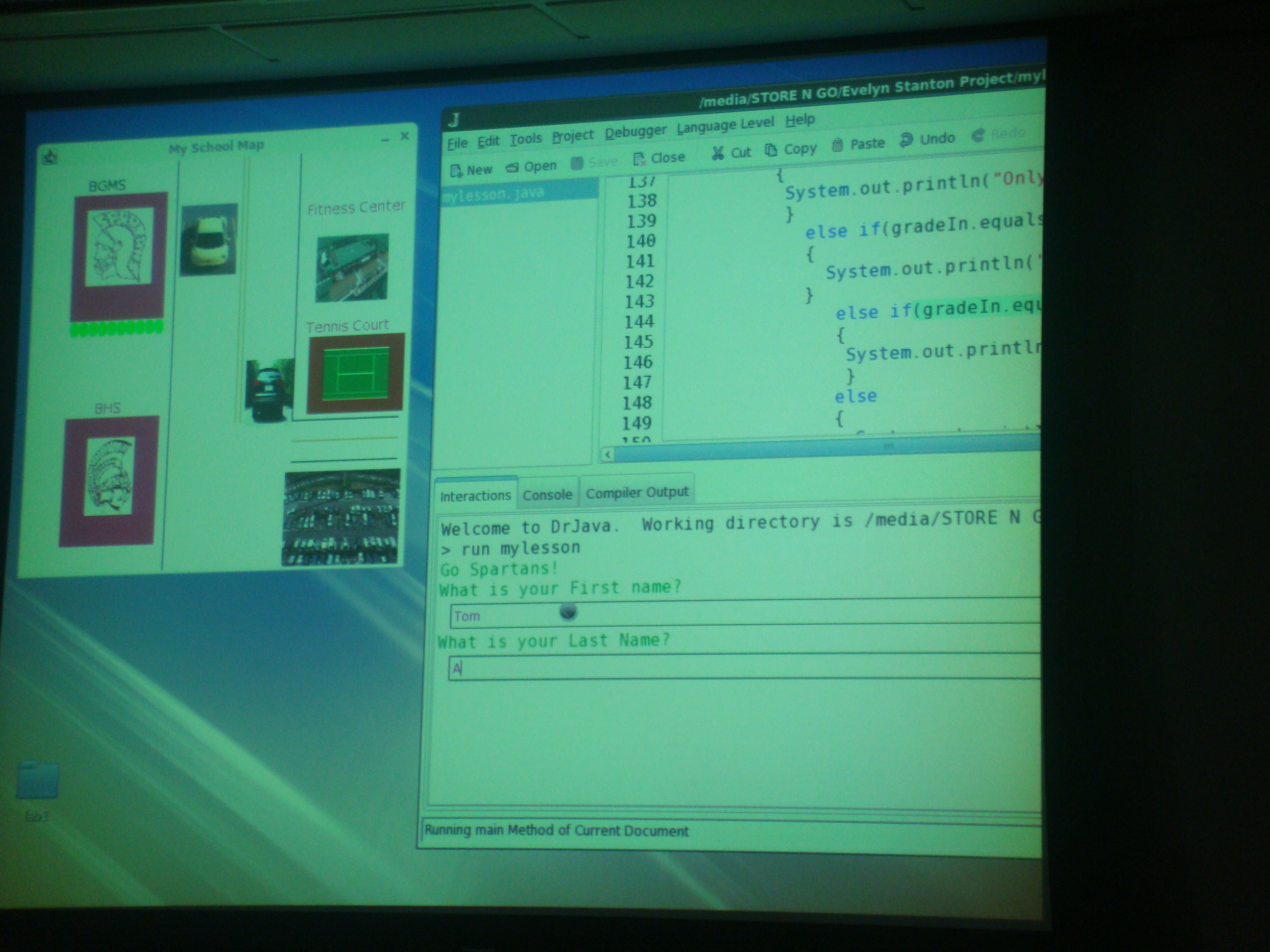1270x952 pixels.
Task: Click the parking lot aerial photo
Action: 341,518
